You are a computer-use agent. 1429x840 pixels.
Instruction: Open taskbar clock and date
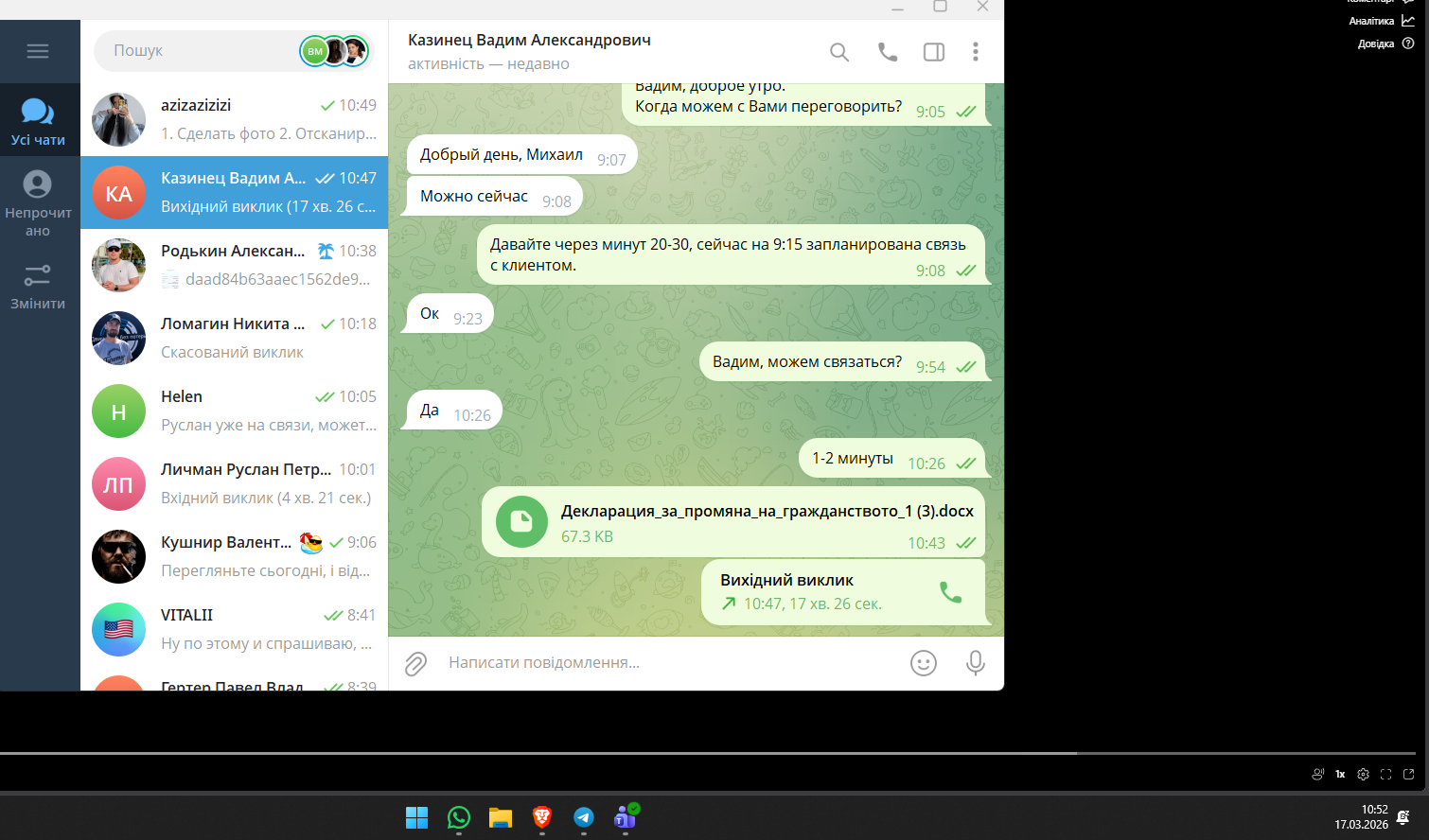tap(1362, 817)
